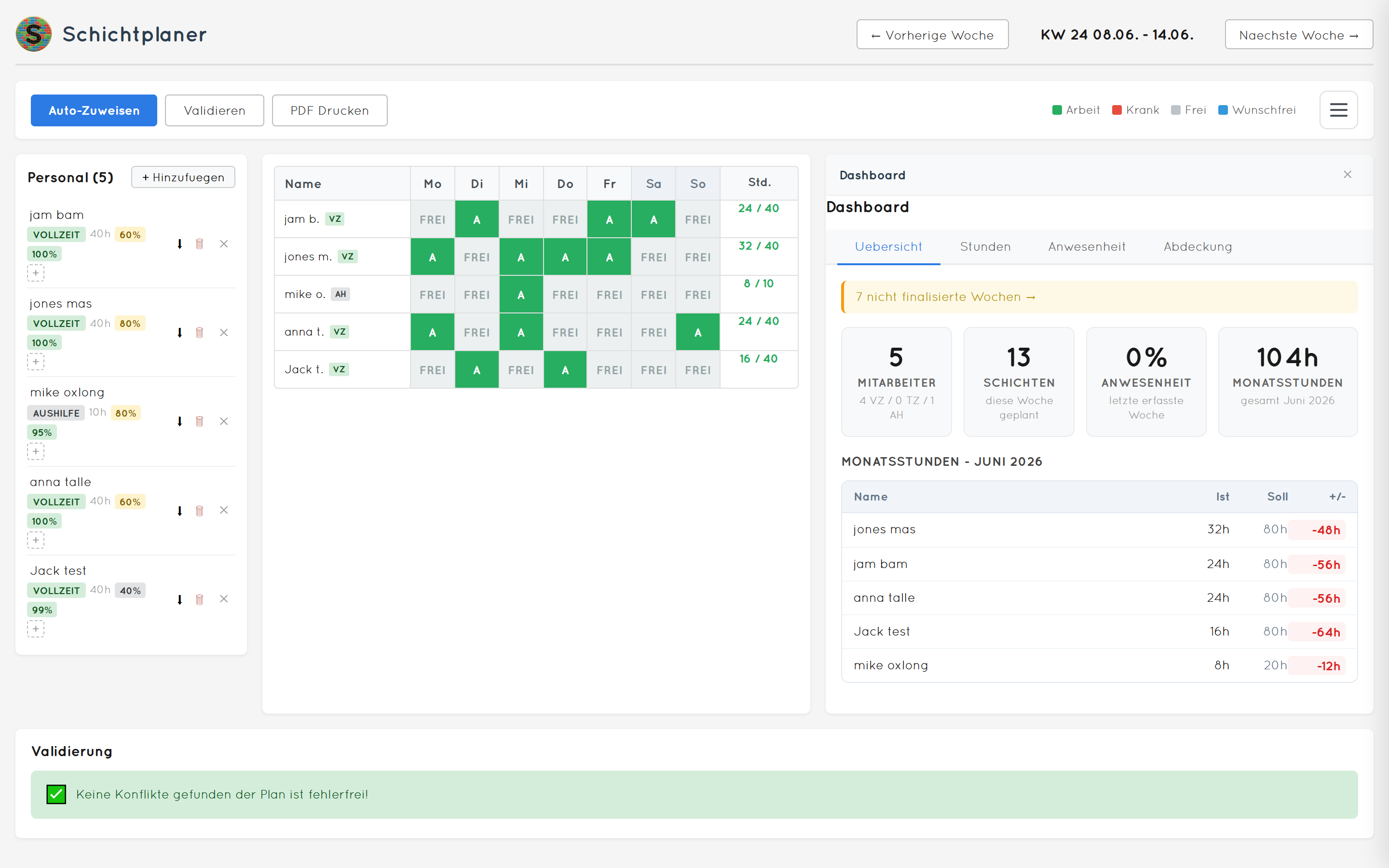Toggle jam b. Monday FREI cell

click(x=432, y=219)
